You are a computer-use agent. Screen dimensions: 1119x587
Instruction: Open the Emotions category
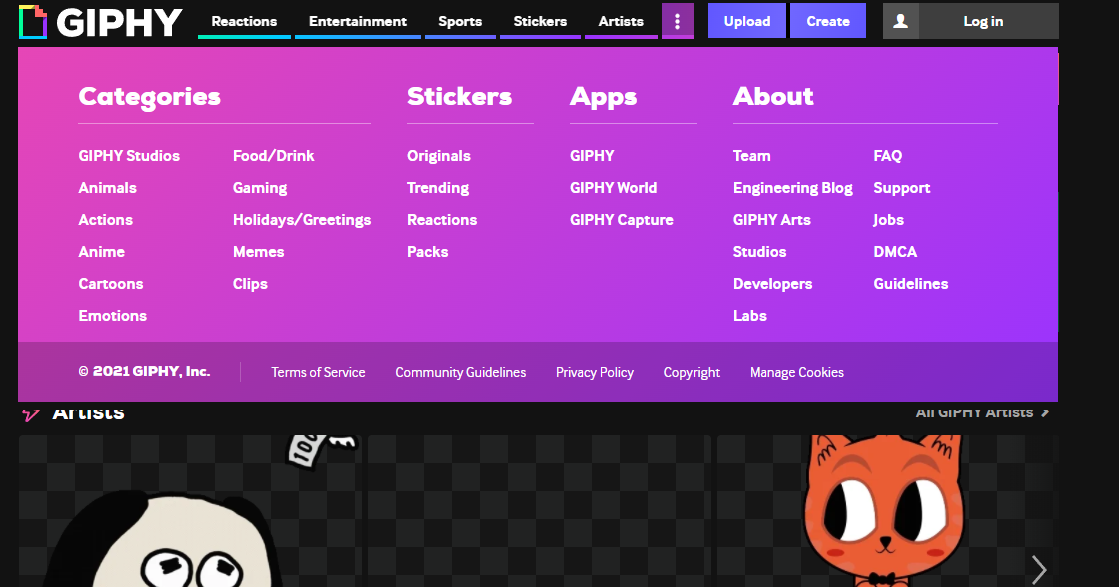point(113,316)
